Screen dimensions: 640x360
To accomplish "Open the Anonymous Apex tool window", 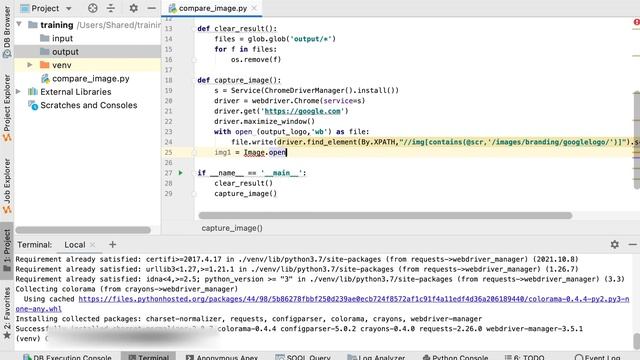I will [222, 357].
